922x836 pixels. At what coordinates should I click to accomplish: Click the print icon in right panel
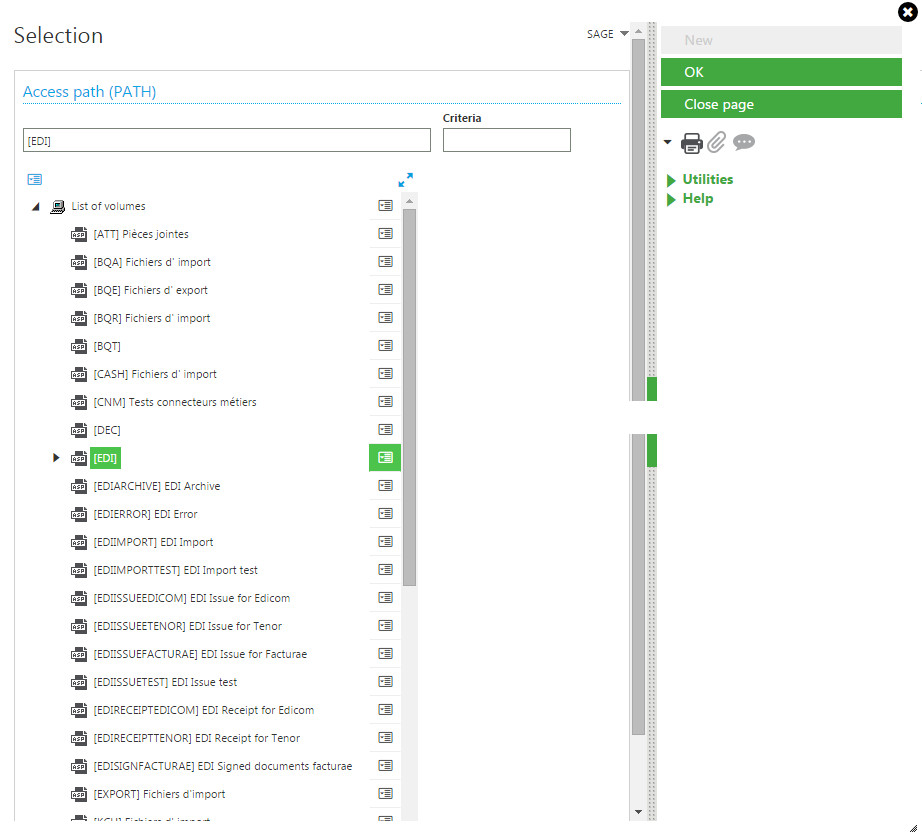point(691,143)
